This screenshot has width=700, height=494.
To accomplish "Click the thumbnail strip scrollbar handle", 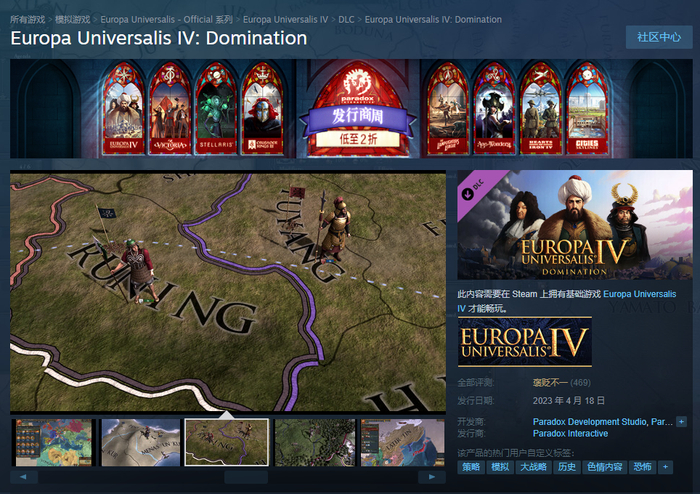I will [x=246, y=477].
